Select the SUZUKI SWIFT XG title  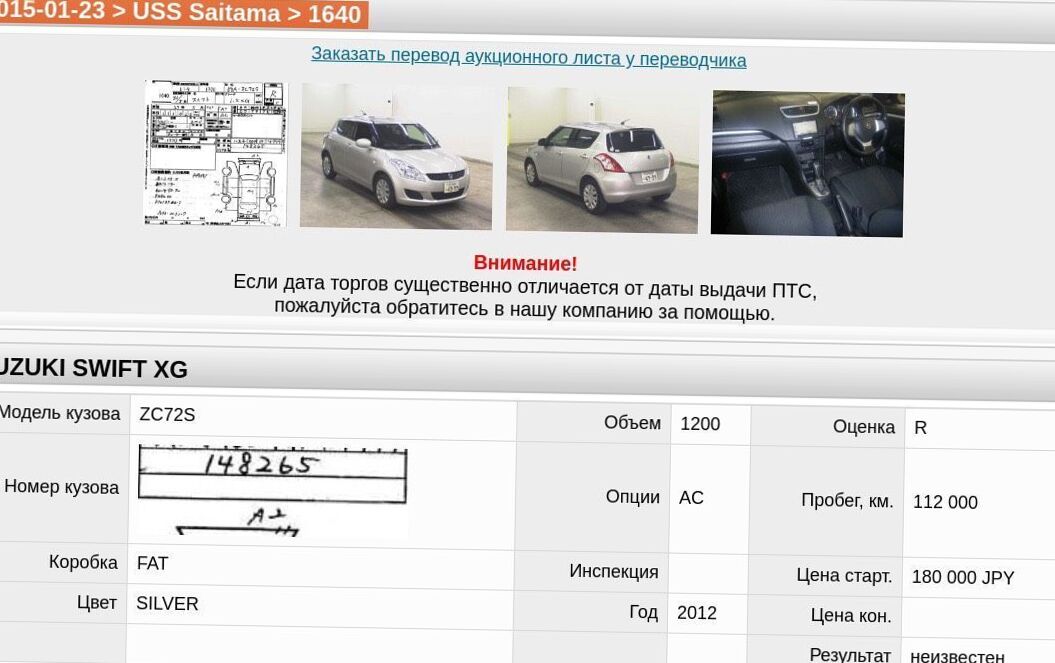coord(94,368)
